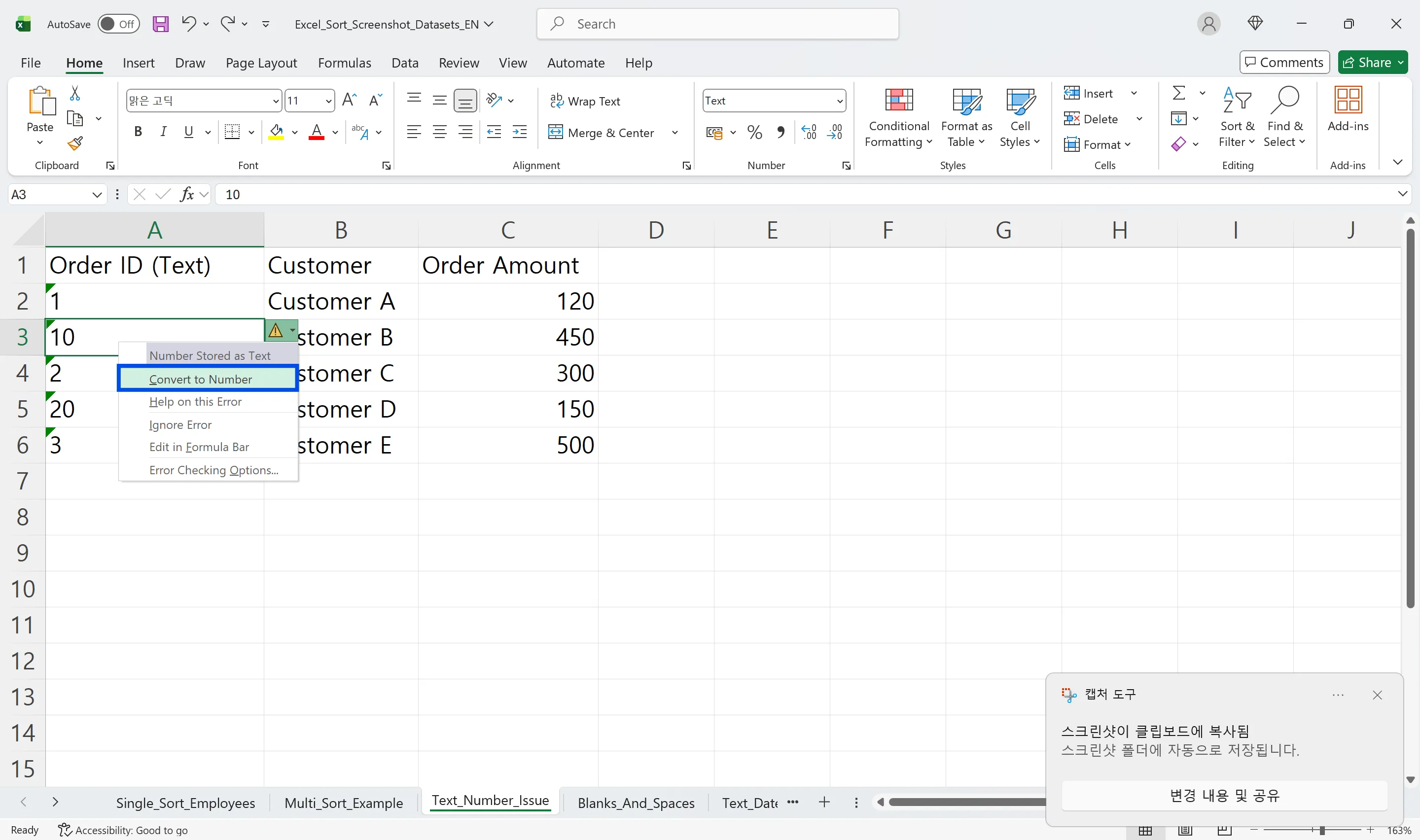Toggle bold formatting
Viewport: 1420px width, 840px height.
click(x=138, y=131)
